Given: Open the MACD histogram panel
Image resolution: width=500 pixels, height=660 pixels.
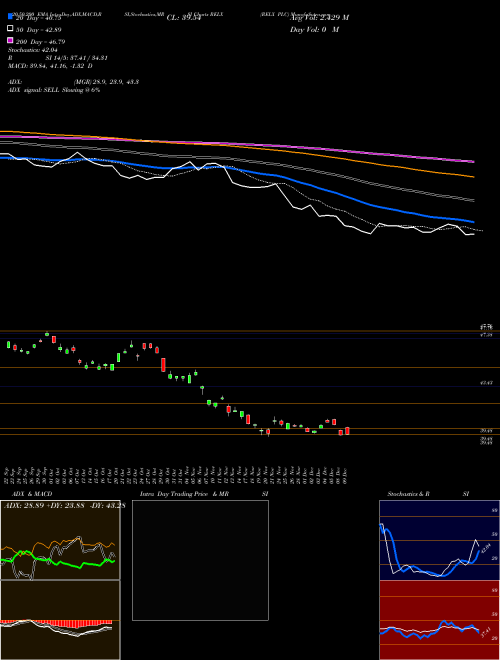Looking at the screenshot, I should click(x=60, y=620).
